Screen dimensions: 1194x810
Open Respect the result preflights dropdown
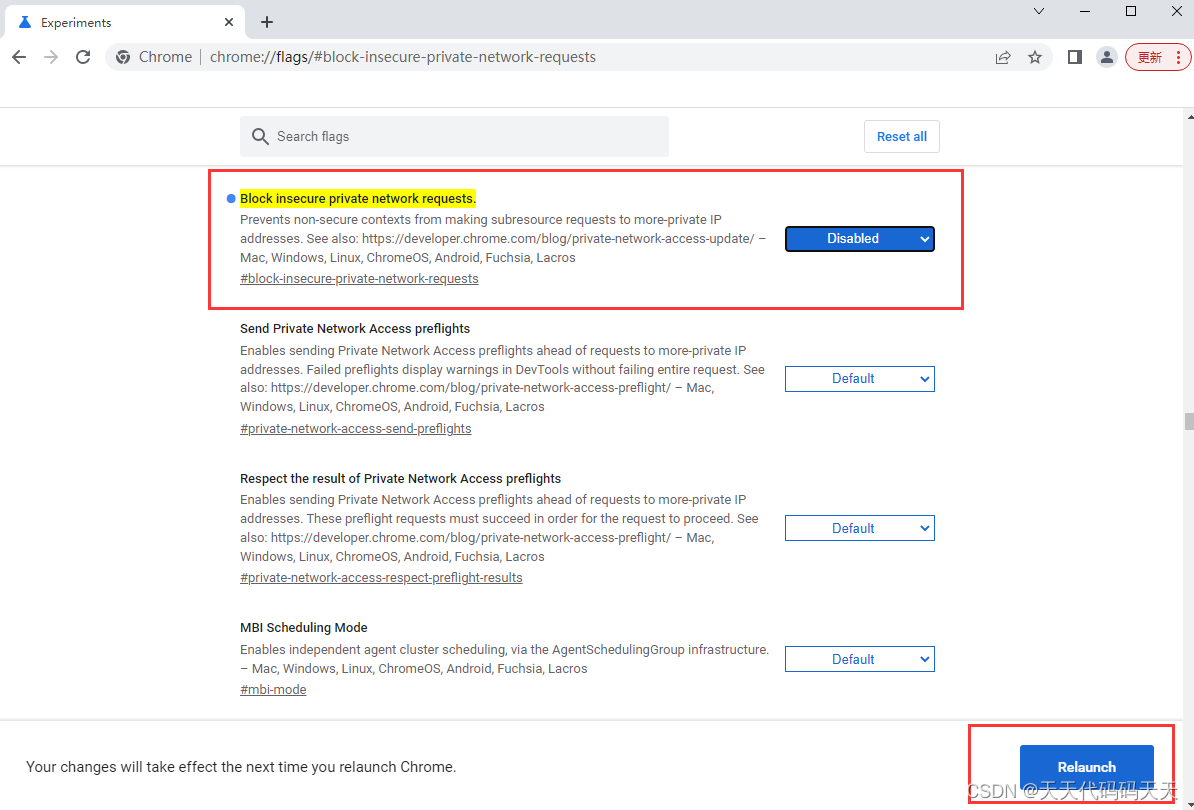(x=860, y=528)
